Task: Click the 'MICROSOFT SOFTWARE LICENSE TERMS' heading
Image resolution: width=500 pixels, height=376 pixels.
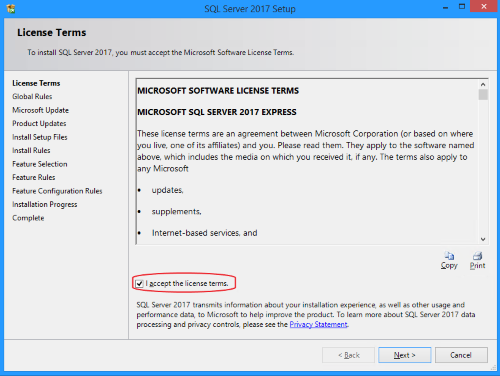Action: (218, 91)
